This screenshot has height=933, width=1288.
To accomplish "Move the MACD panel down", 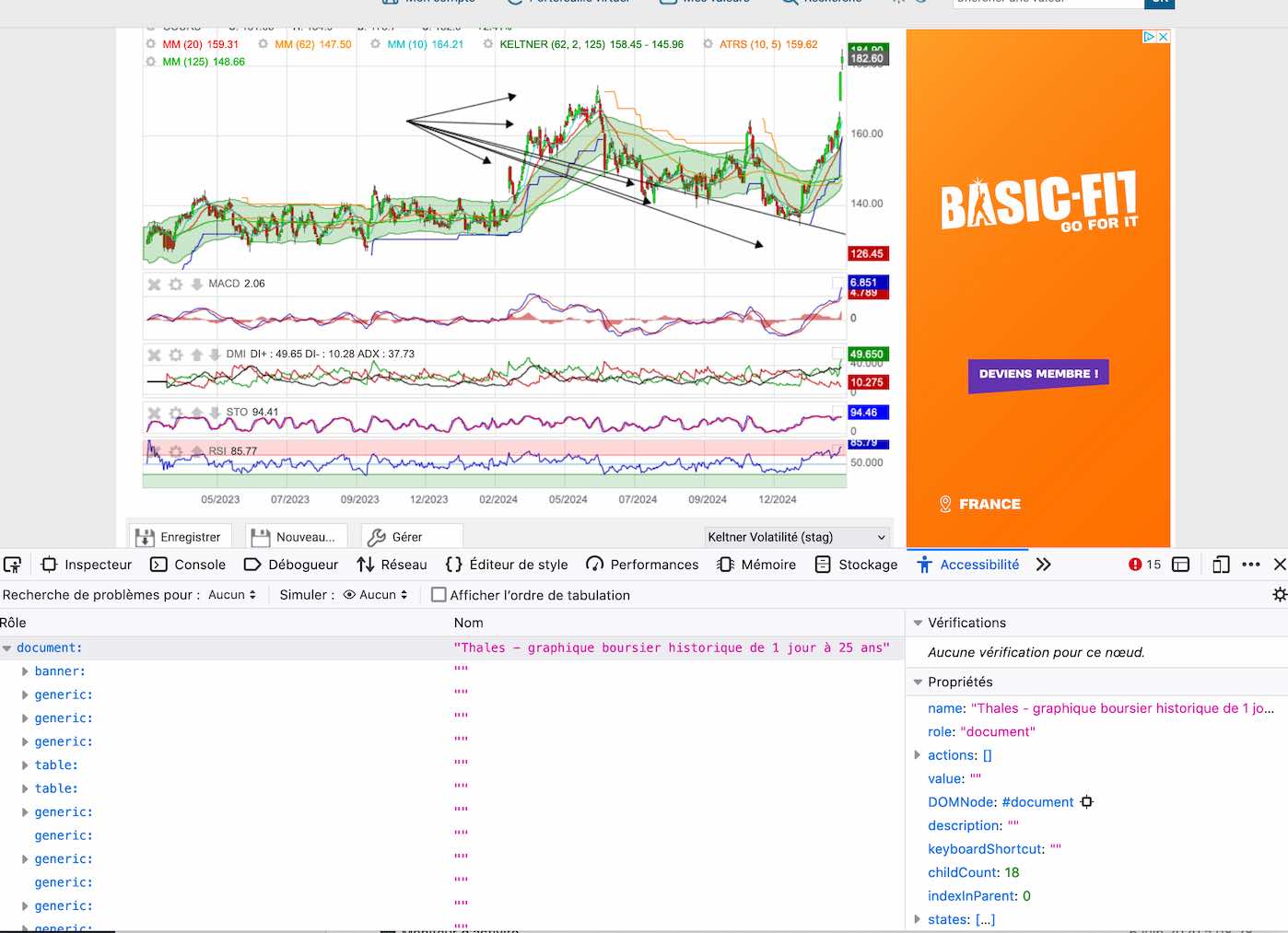I will tap(196, 285).
